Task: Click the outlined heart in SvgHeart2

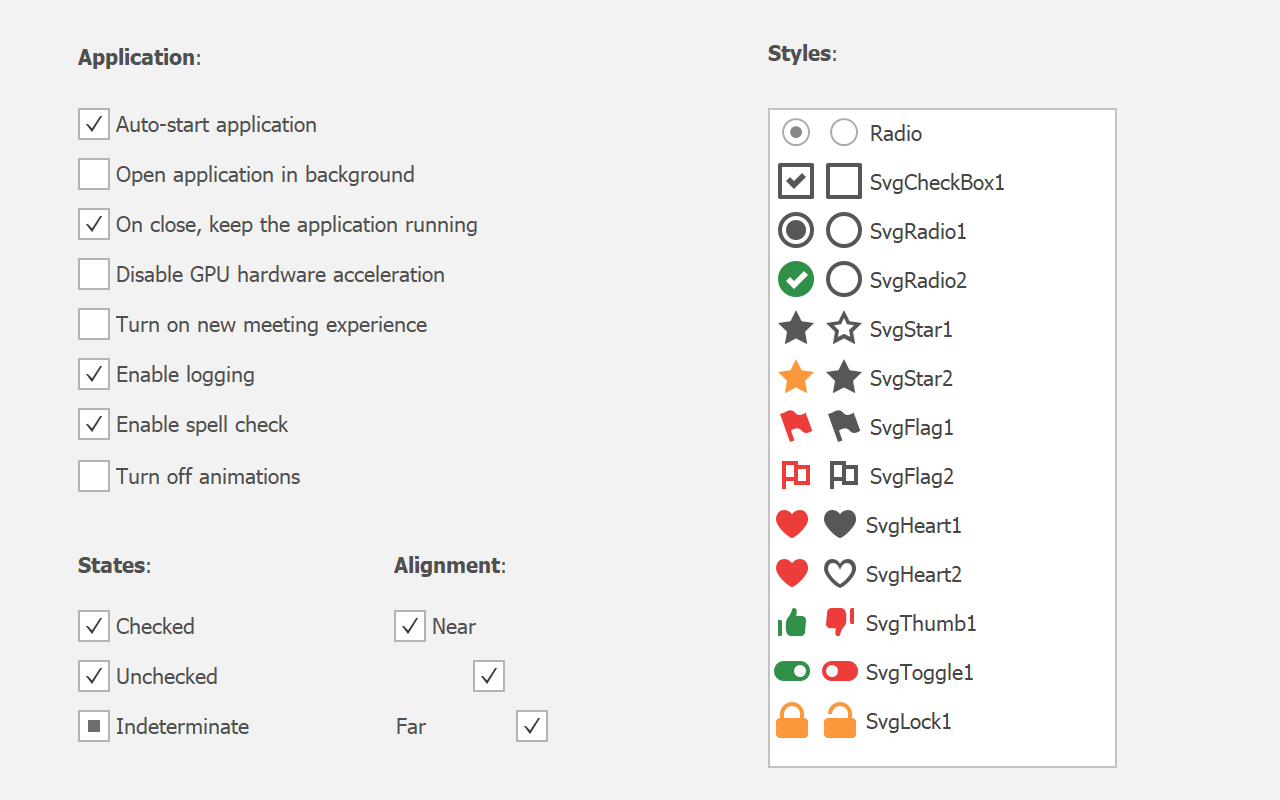Action: (x=840, y=574)
